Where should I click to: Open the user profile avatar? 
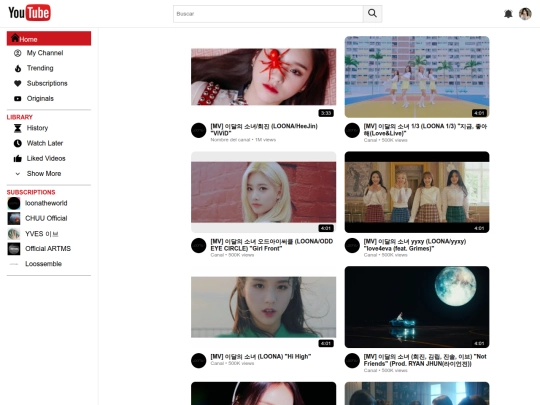tap(525, 14)
